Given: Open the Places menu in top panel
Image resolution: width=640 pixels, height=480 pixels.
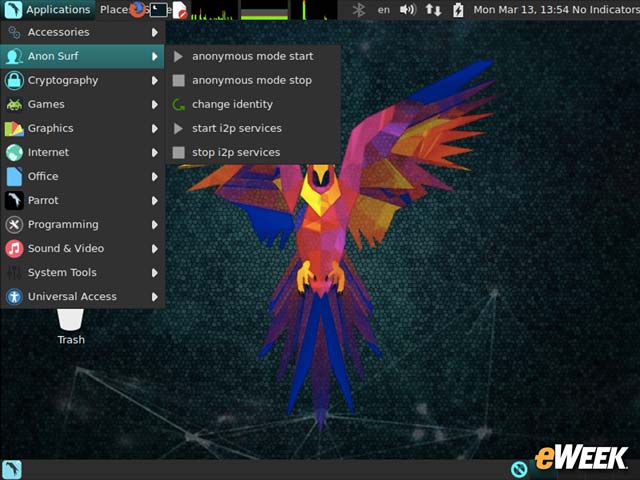Looking at the screenshot, I should coord(114,9).
